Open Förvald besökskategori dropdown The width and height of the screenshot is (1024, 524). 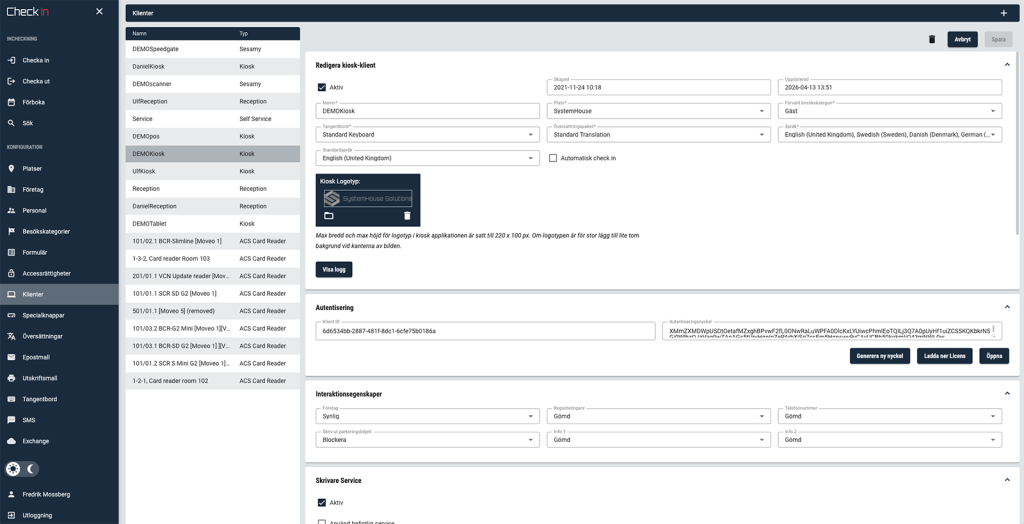(889, 111)
